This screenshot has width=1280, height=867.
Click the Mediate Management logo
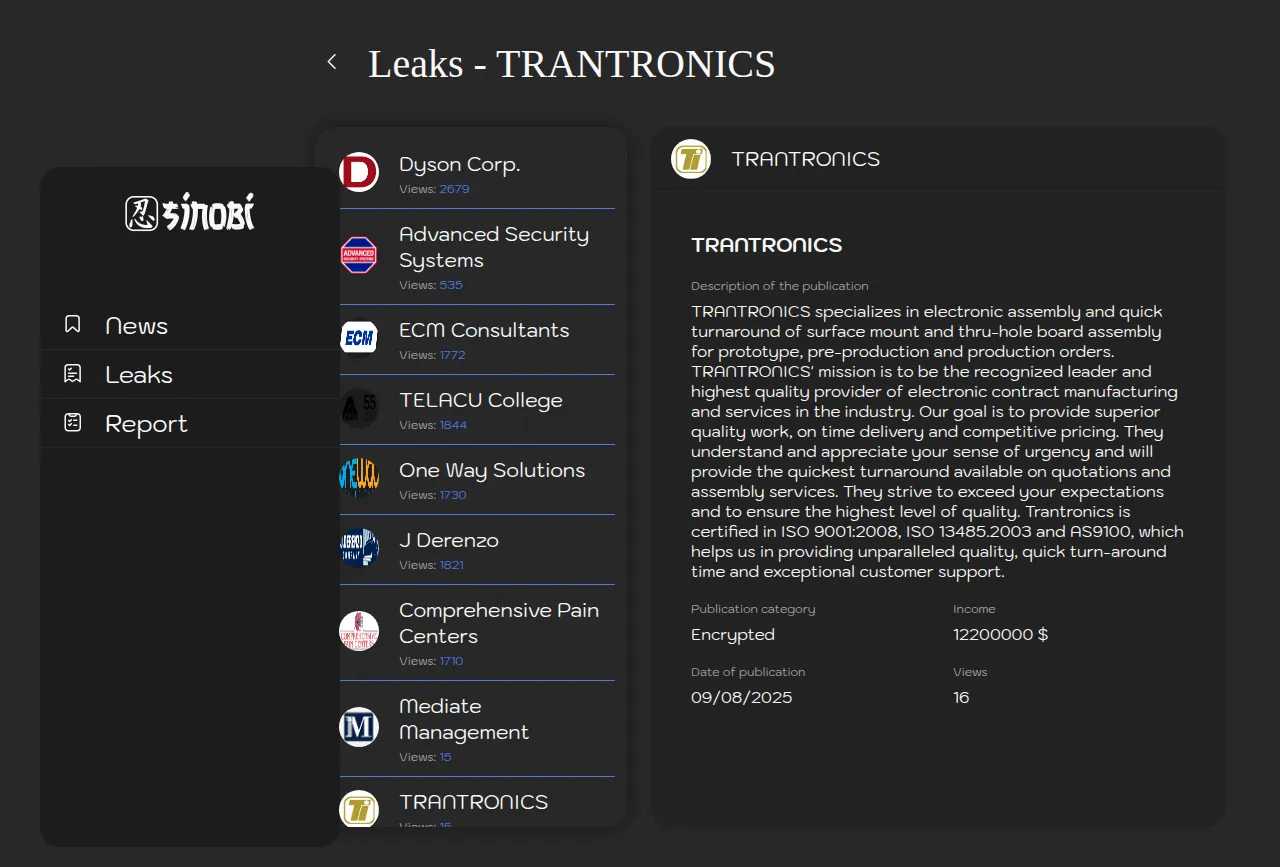tap(359, 727)
